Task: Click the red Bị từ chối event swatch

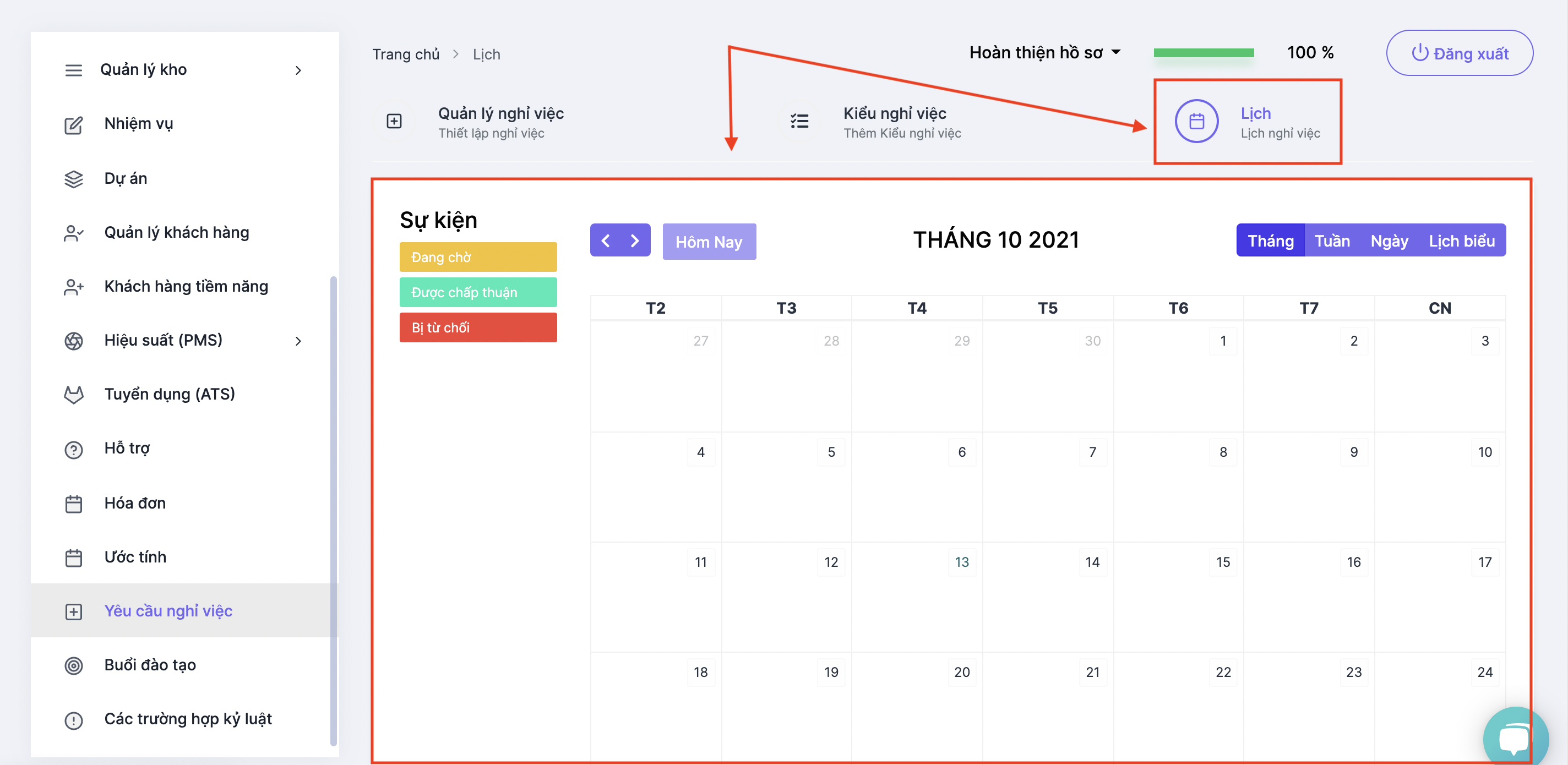Action: [x=478, y=328]
